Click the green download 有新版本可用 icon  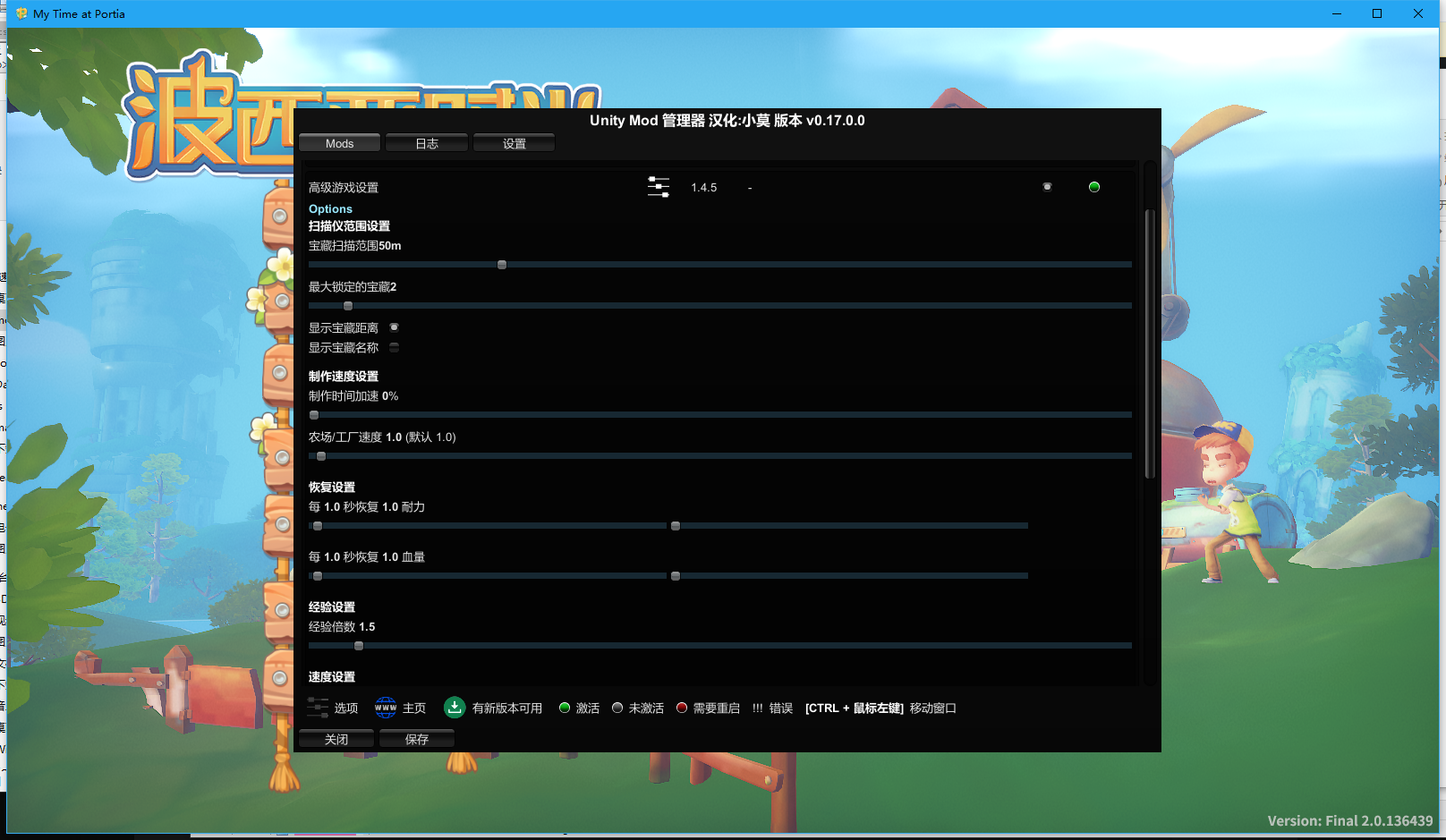(455, 708)
